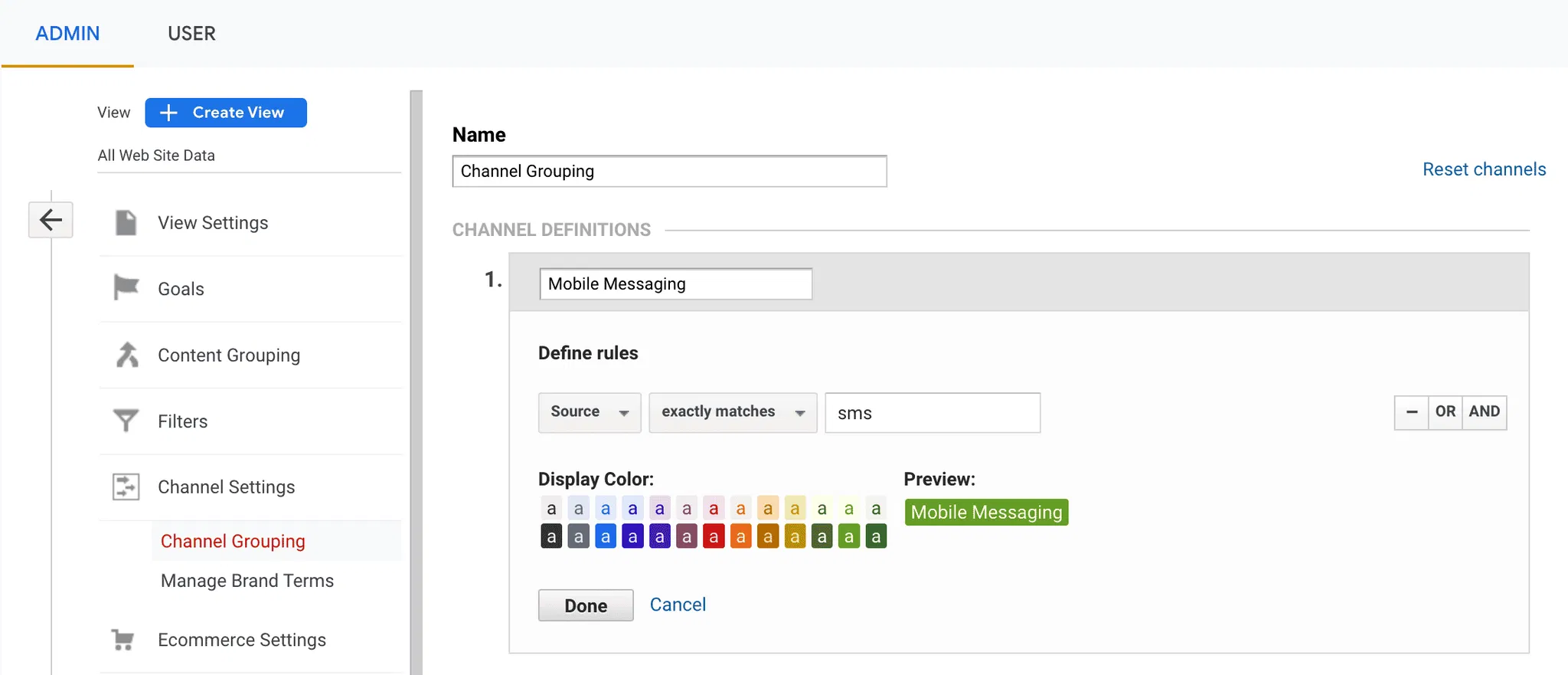
Task: Remove rule with the minus button
Action: click(x=1411, y=412)
